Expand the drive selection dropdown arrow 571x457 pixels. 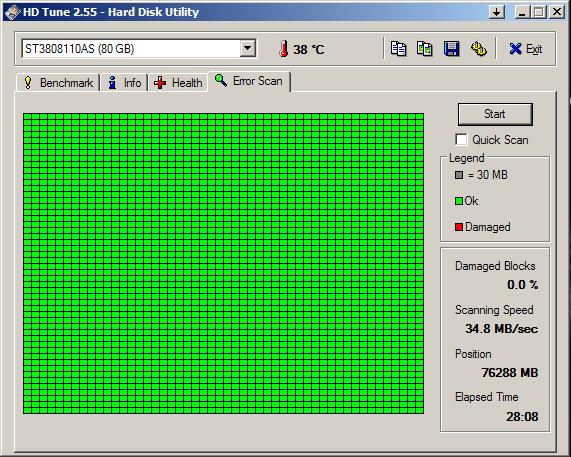pyautogui.click(x=248, y=48)
